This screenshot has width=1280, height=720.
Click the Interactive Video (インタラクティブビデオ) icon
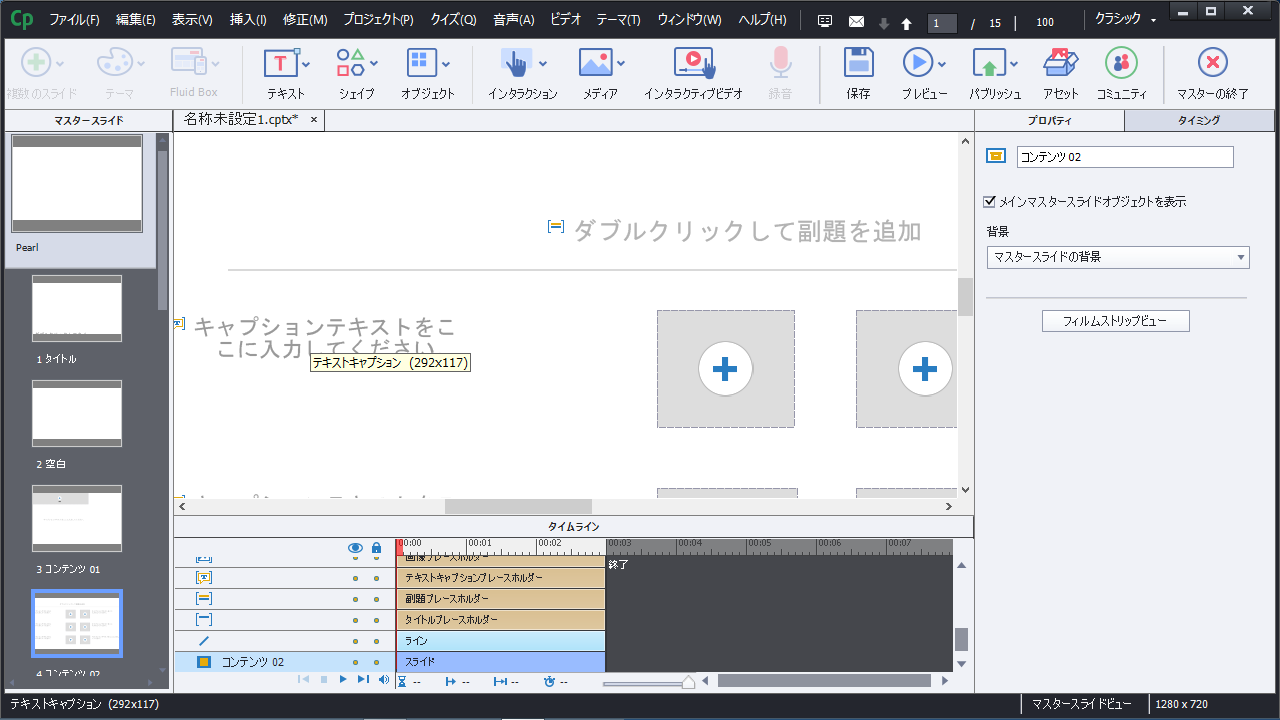[693, 64]
